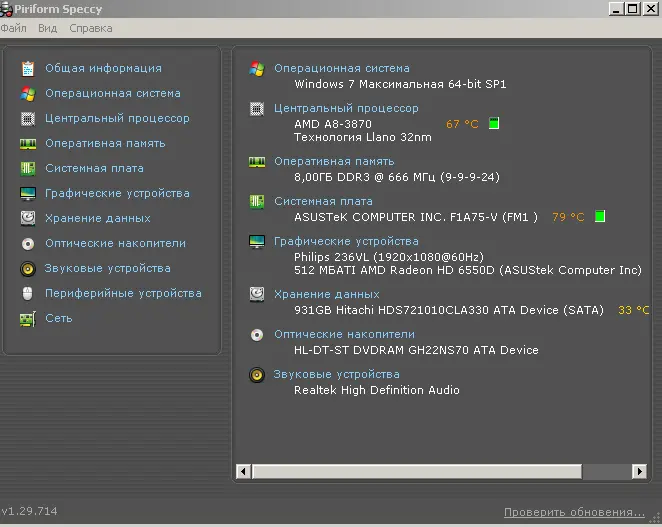Click the window resize grip in the bottom-right corner

point(656,519)
